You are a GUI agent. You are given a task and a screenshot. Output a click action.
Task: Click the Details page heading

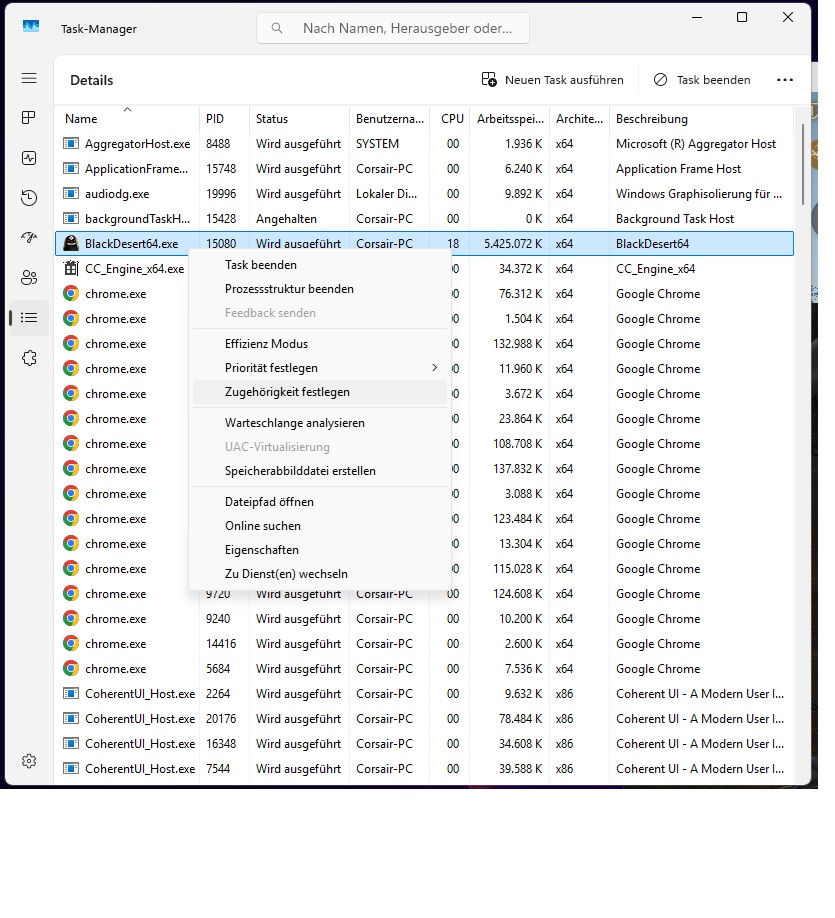click(91, 80)
